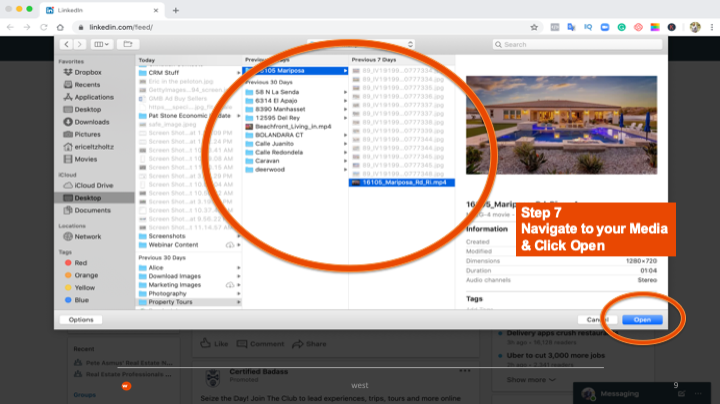Select Recents in the Finder sidebar

pyautogui.click(x=87, y=85)
